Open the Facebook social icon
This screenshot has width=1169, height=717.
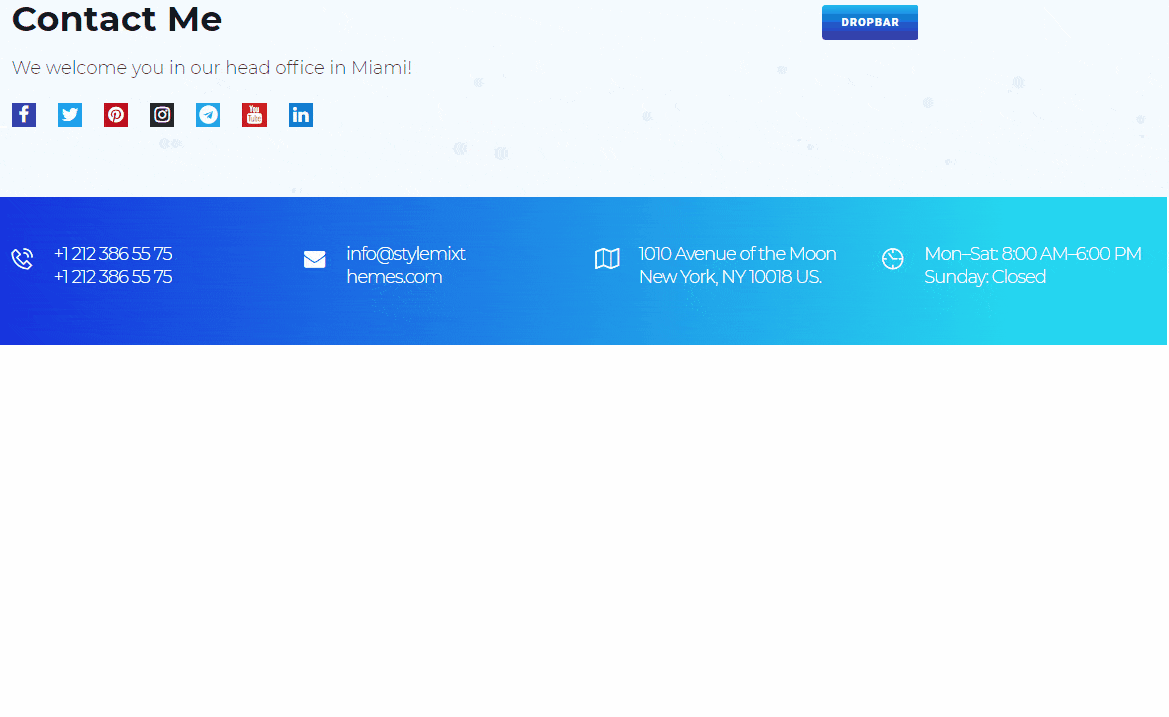click(24, 115)
